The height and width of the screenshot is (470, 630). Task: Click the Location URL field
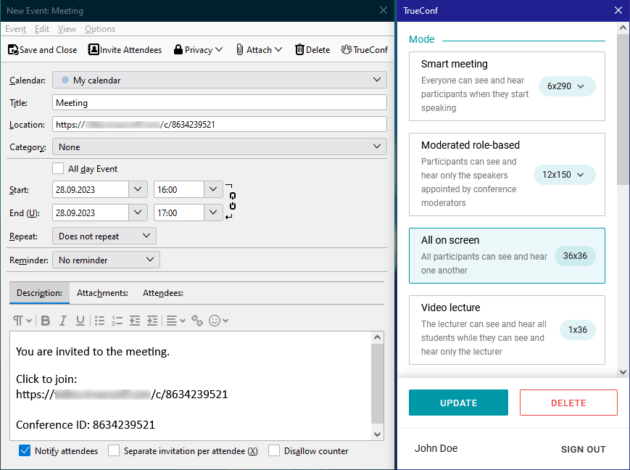click(219, 125)
